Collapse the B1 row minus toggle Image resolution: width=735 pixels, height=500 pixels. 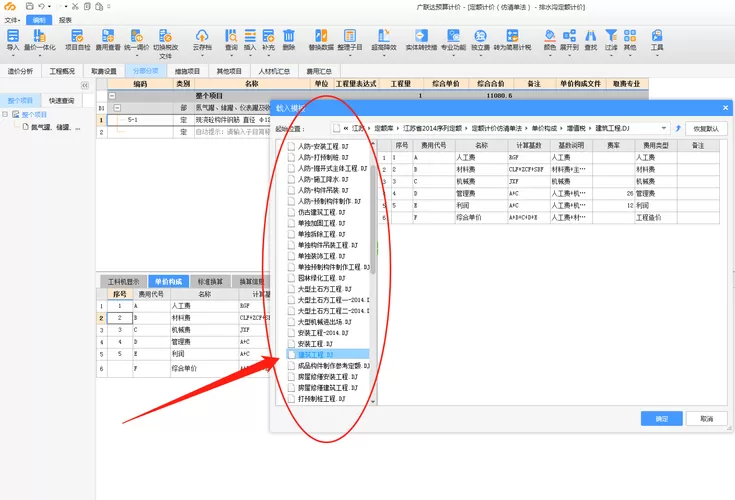[117, 108]
